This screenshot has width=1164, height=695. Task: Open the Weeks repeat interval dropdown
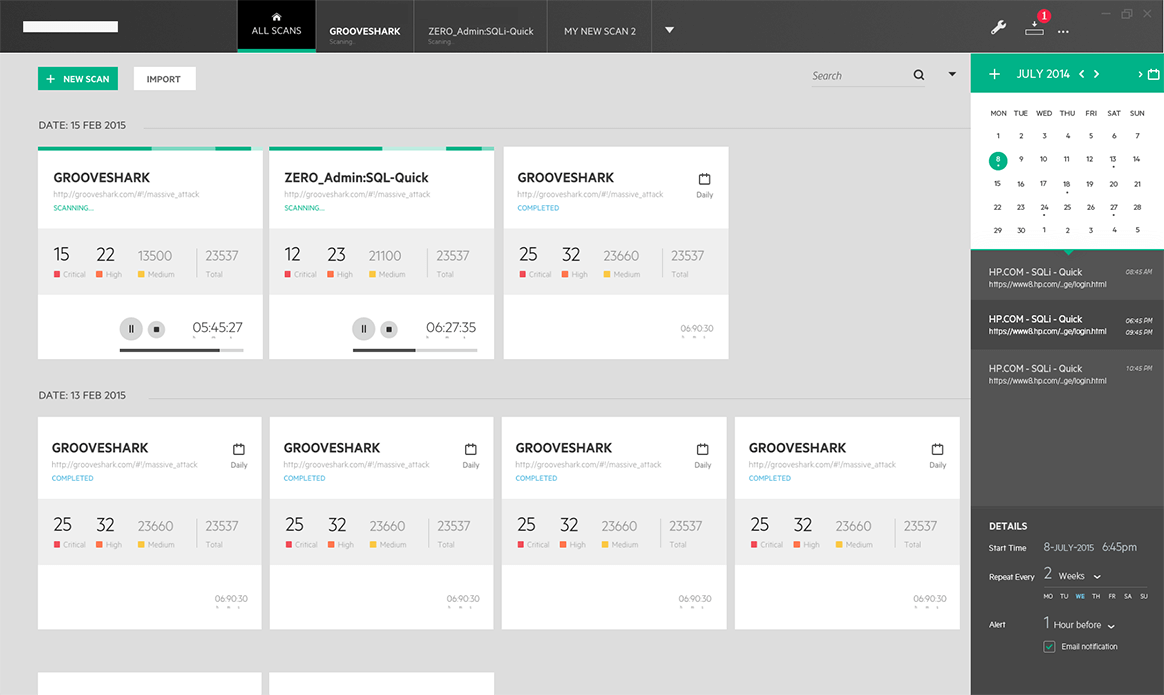1097,577
